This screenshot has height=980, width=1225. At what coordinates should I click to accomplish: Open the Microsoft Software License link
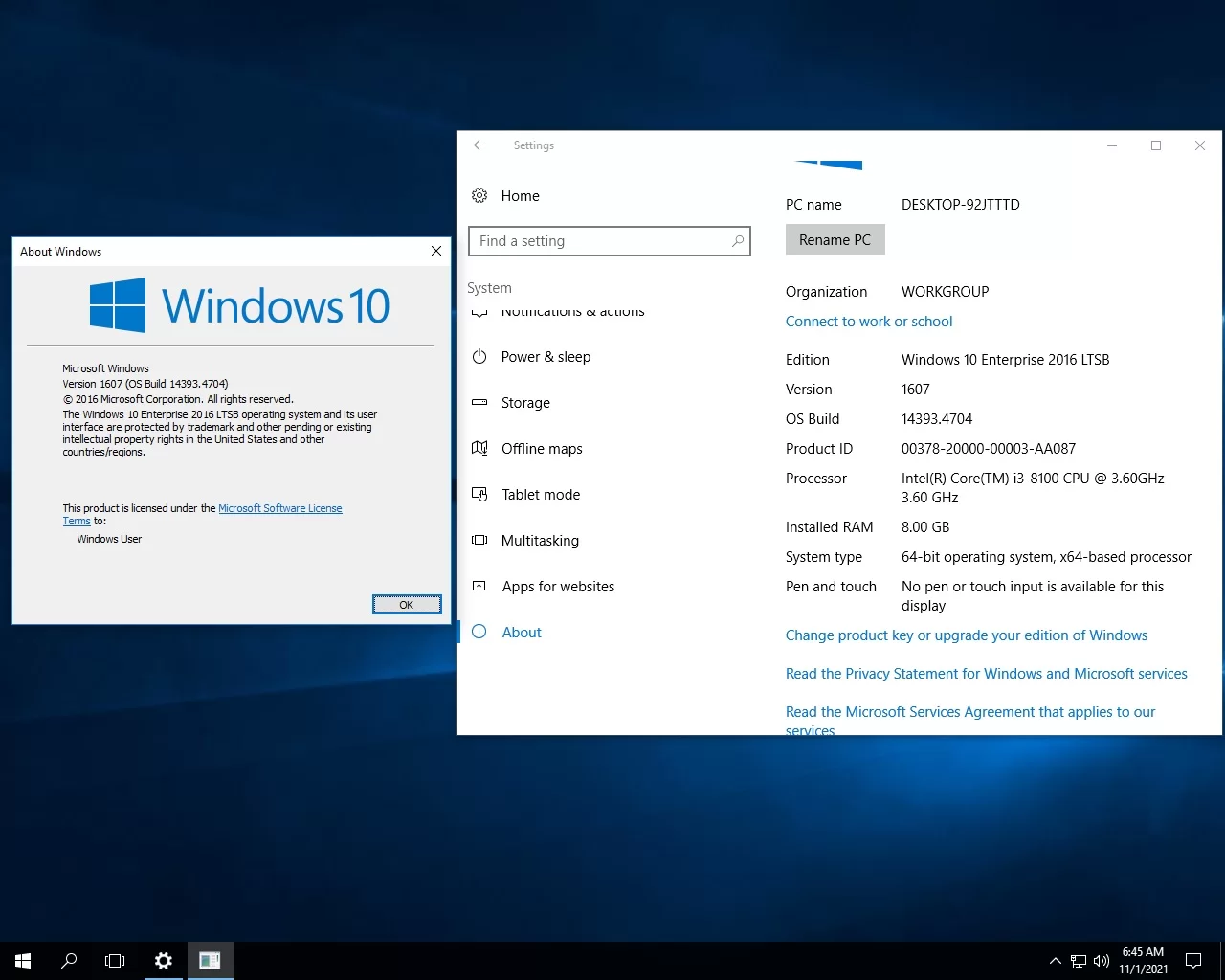pyautogui.click(x=279, y=508)
